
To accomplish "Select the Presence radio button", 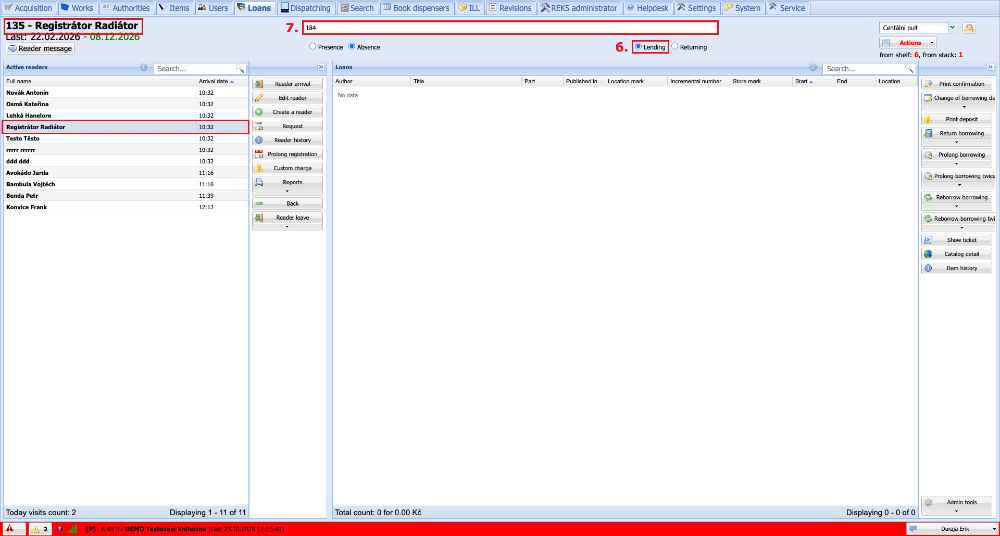I will tap(312, 47).
